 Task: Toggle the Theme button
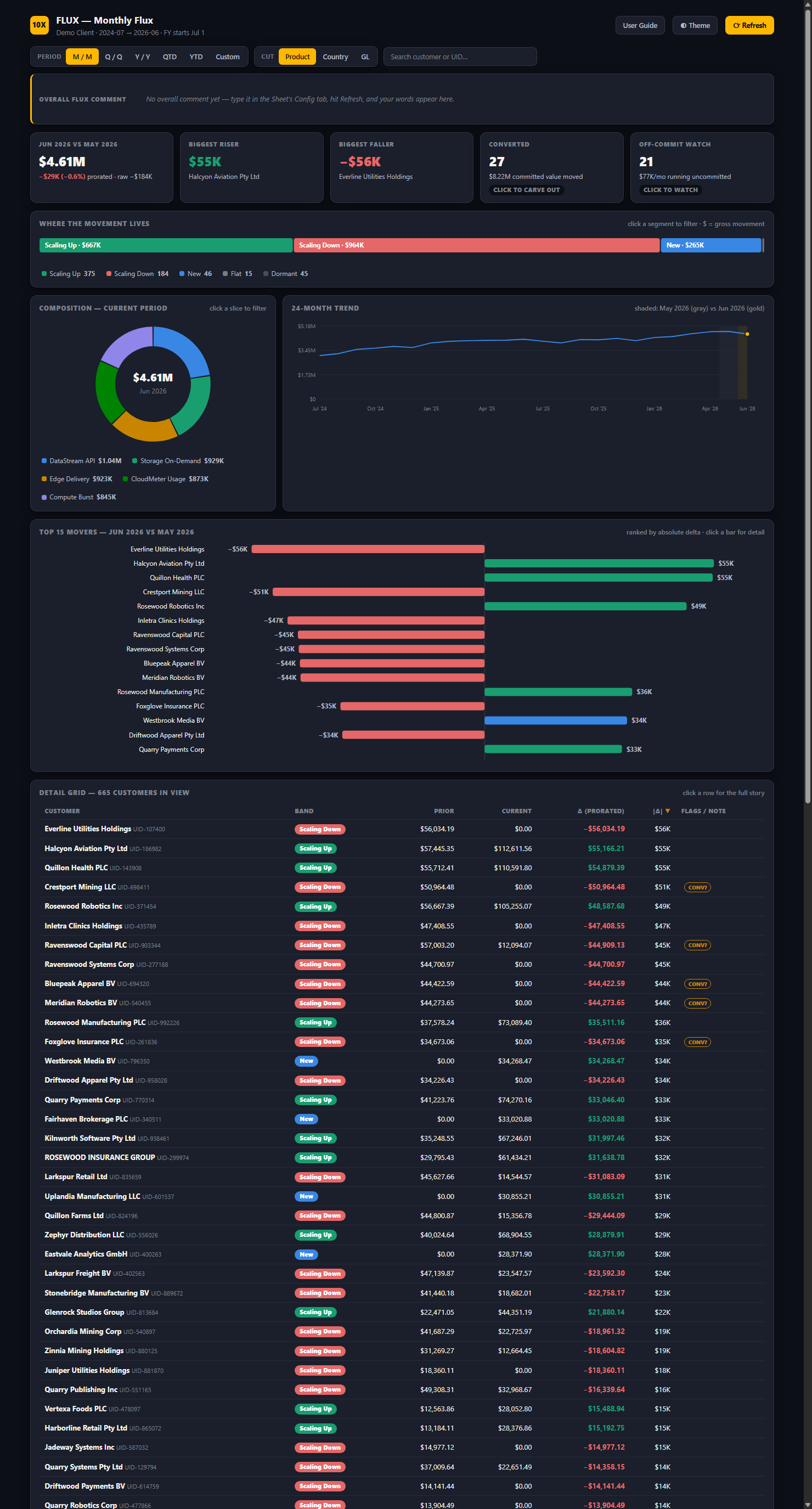pyautogui.click(x=695, y=25)
